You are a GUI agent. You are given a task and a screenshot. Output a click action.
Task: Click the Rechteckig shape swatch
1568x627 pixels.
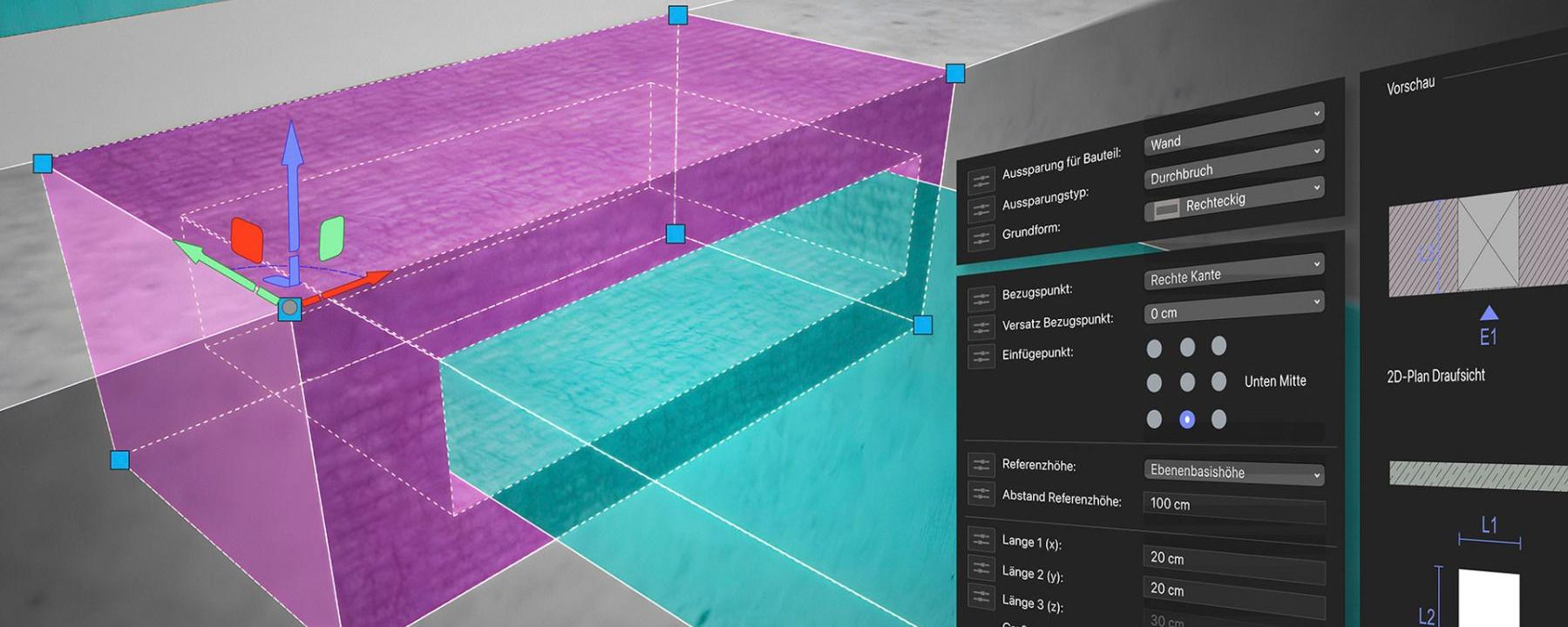pyautogui.click(x=1165, y=209)
